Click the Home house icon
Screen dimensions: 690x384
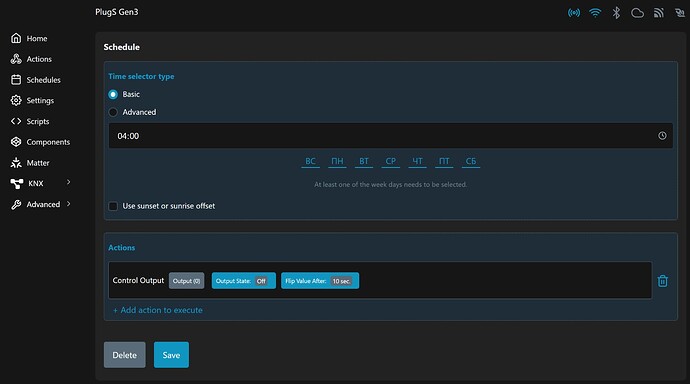16,38
